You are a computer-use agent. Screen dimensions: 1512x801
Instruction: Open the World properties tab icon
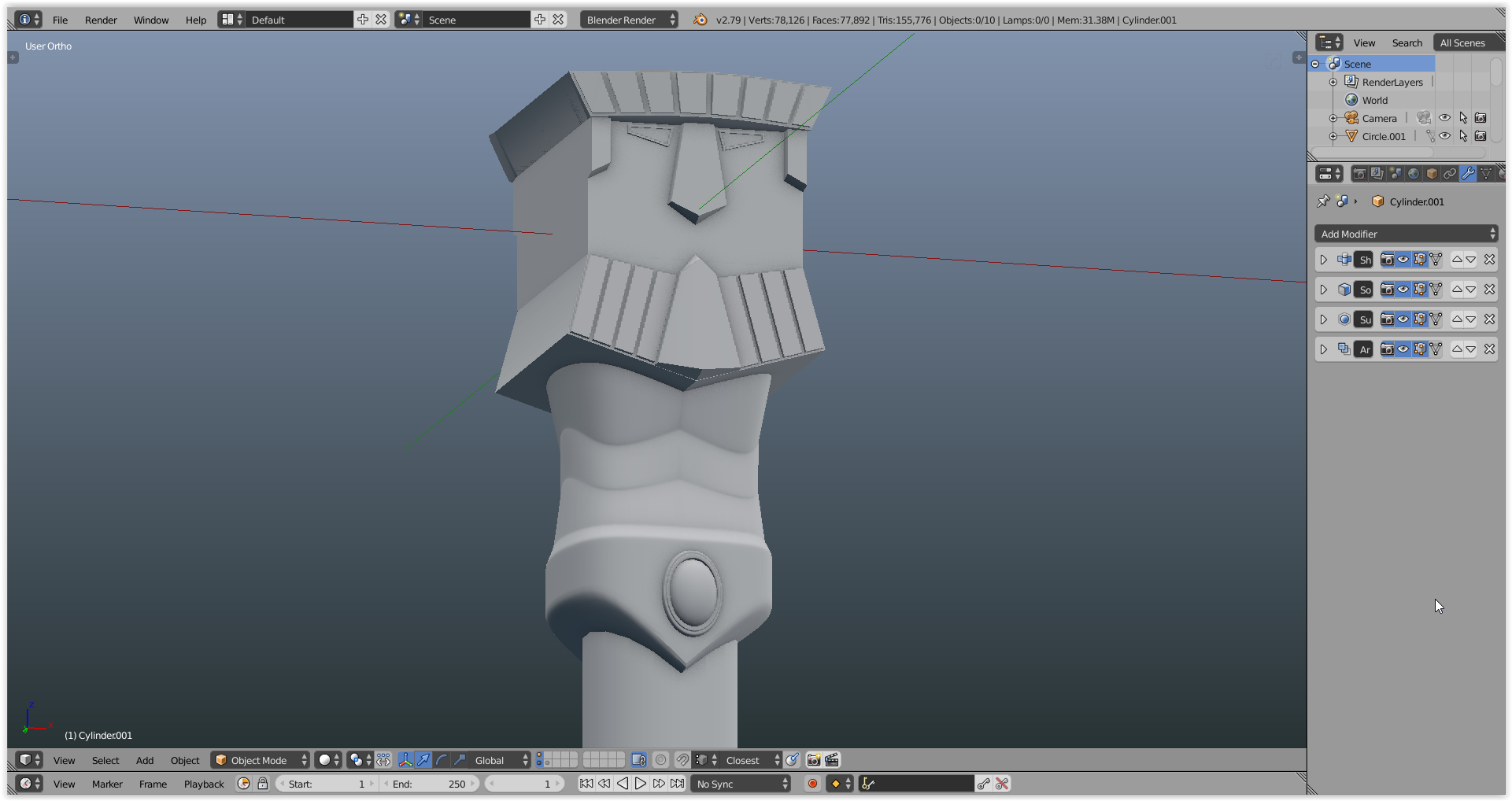pyautogui.click(x=1414, y=174)
